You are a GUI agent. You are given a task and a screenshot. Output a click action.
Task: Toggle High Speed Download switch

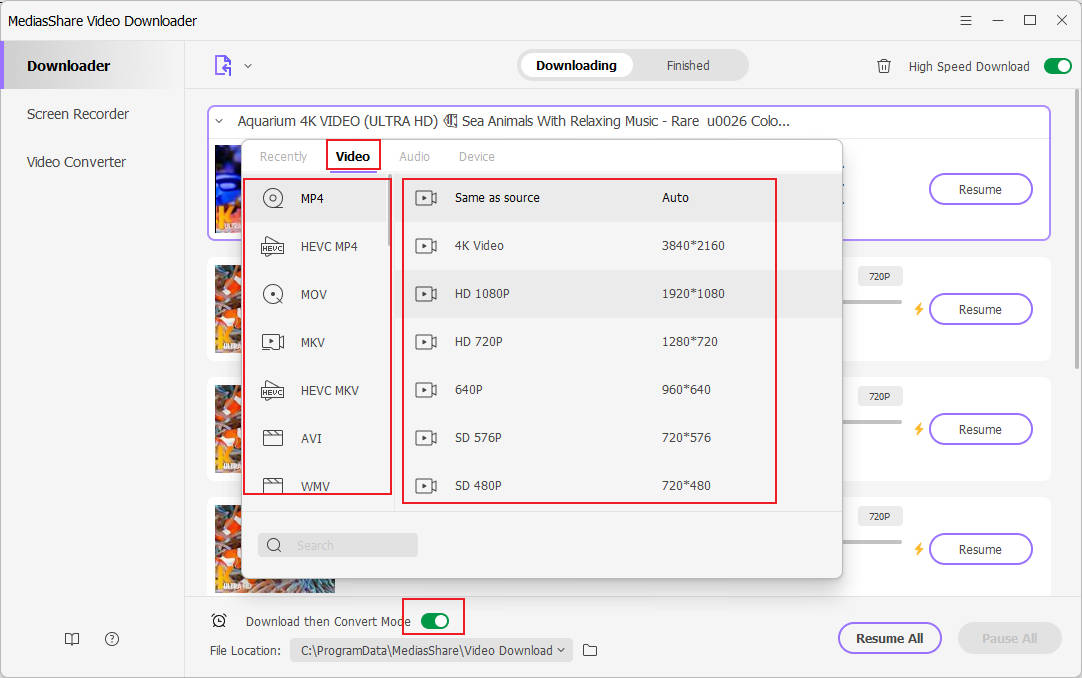click(1057, 66)
